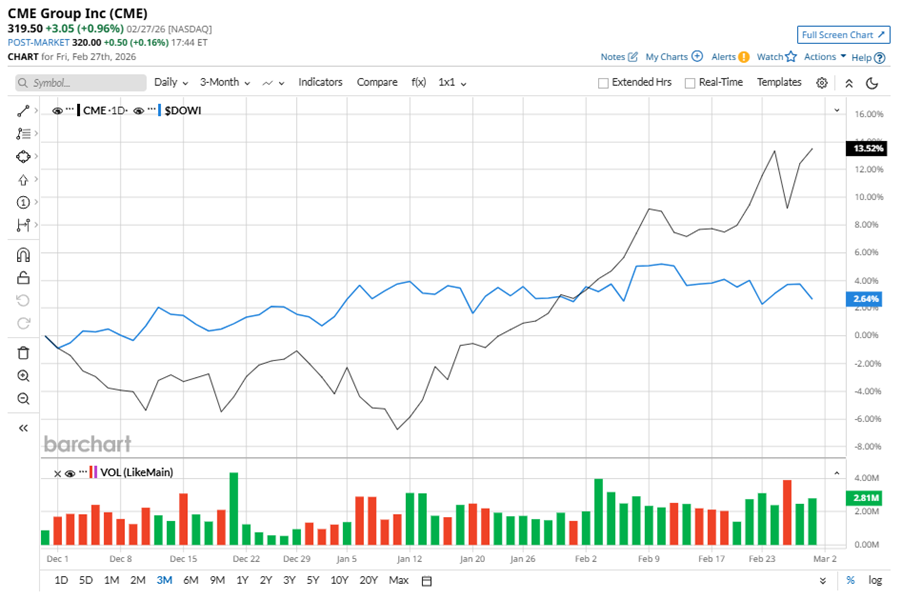
Task: Open CME series options ellipsis
Action: tap(70, 109)
